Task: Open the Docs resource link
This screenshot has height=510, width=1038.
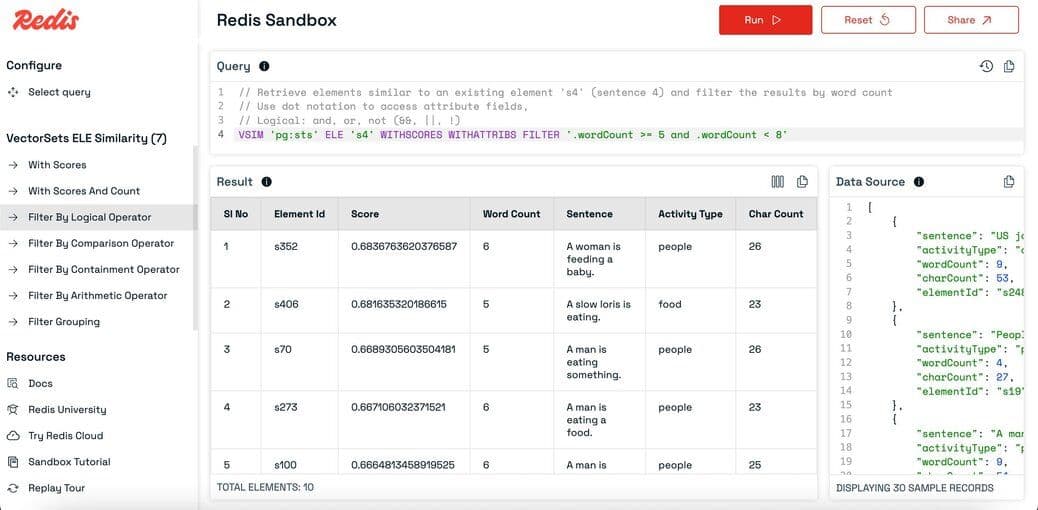Action: [x=40, y=383]
